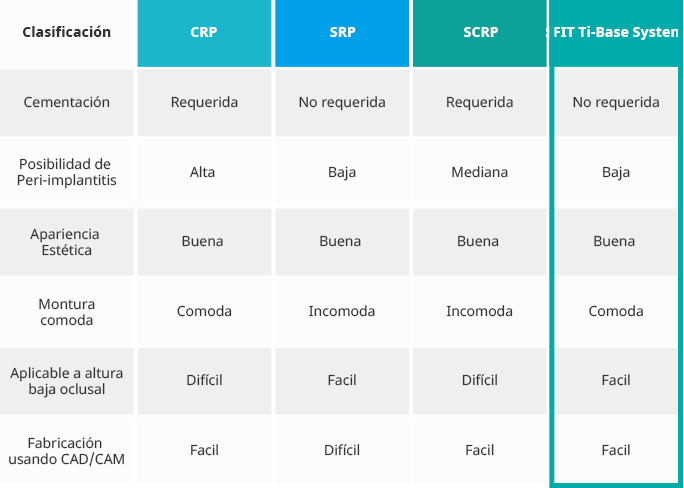The image size is (684, 488).
Task: Click the Montura comoda row label
Action: tap(67, 311)
